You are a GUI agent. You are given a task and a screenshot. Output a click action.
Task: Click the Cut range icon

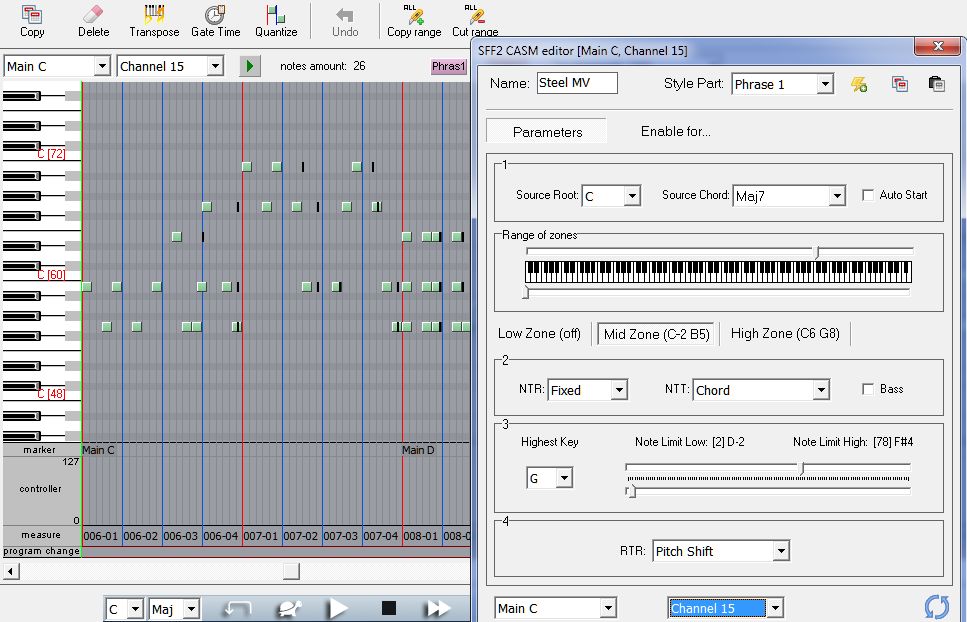(475, 15)
